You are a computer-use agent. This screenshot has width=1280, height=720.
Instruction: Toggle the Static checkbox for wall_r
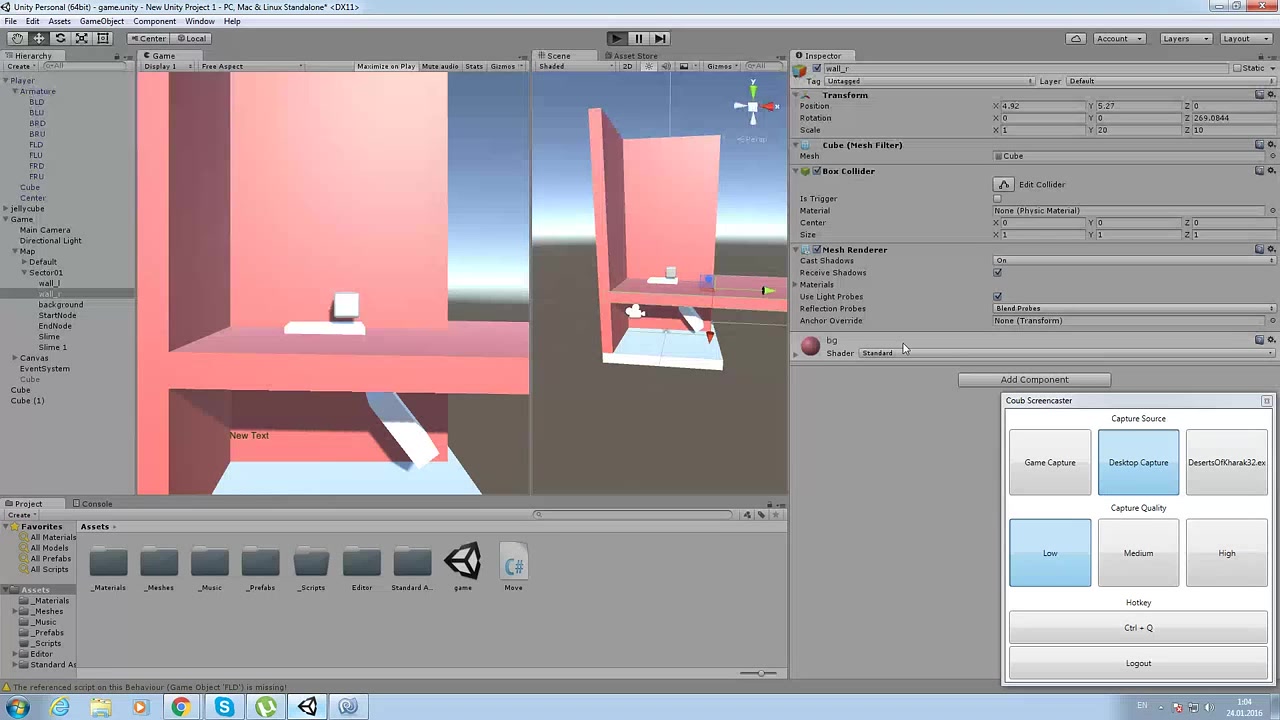pos(1237,68)
